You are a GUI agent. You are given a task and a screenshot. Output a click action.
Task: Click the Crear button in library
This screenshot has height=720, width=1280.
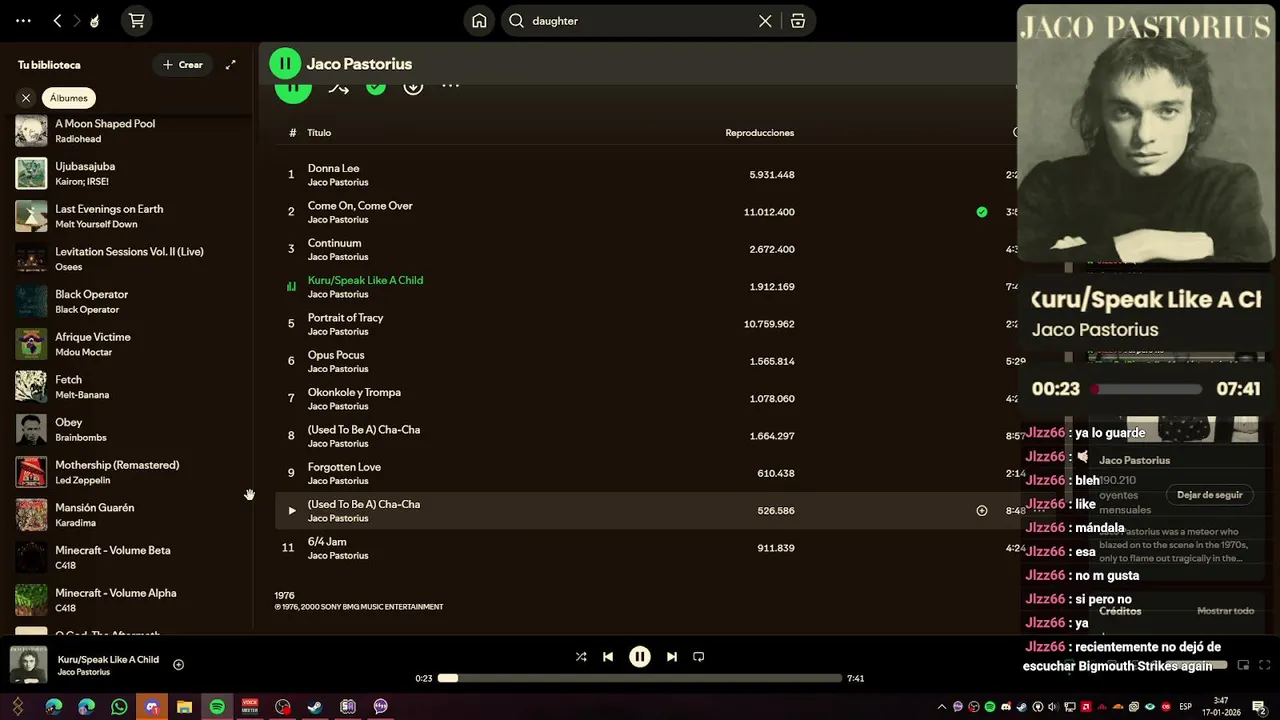point(182,65)
